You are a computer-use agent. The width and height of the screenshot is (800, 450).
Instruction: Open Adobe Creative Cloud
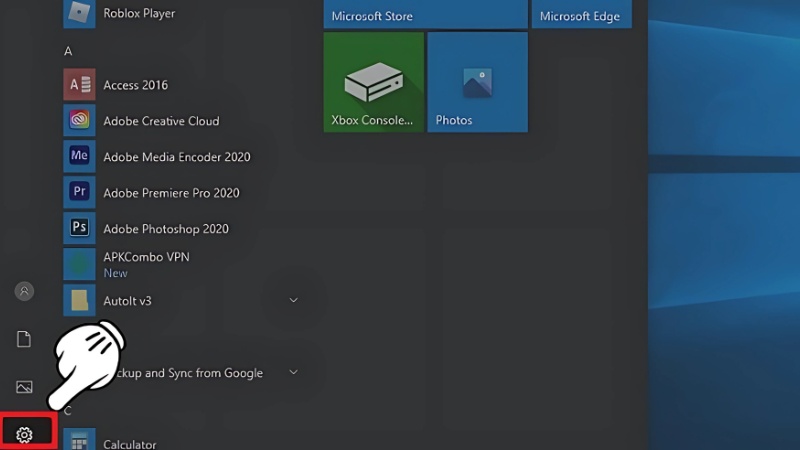[x=160, y=121]
